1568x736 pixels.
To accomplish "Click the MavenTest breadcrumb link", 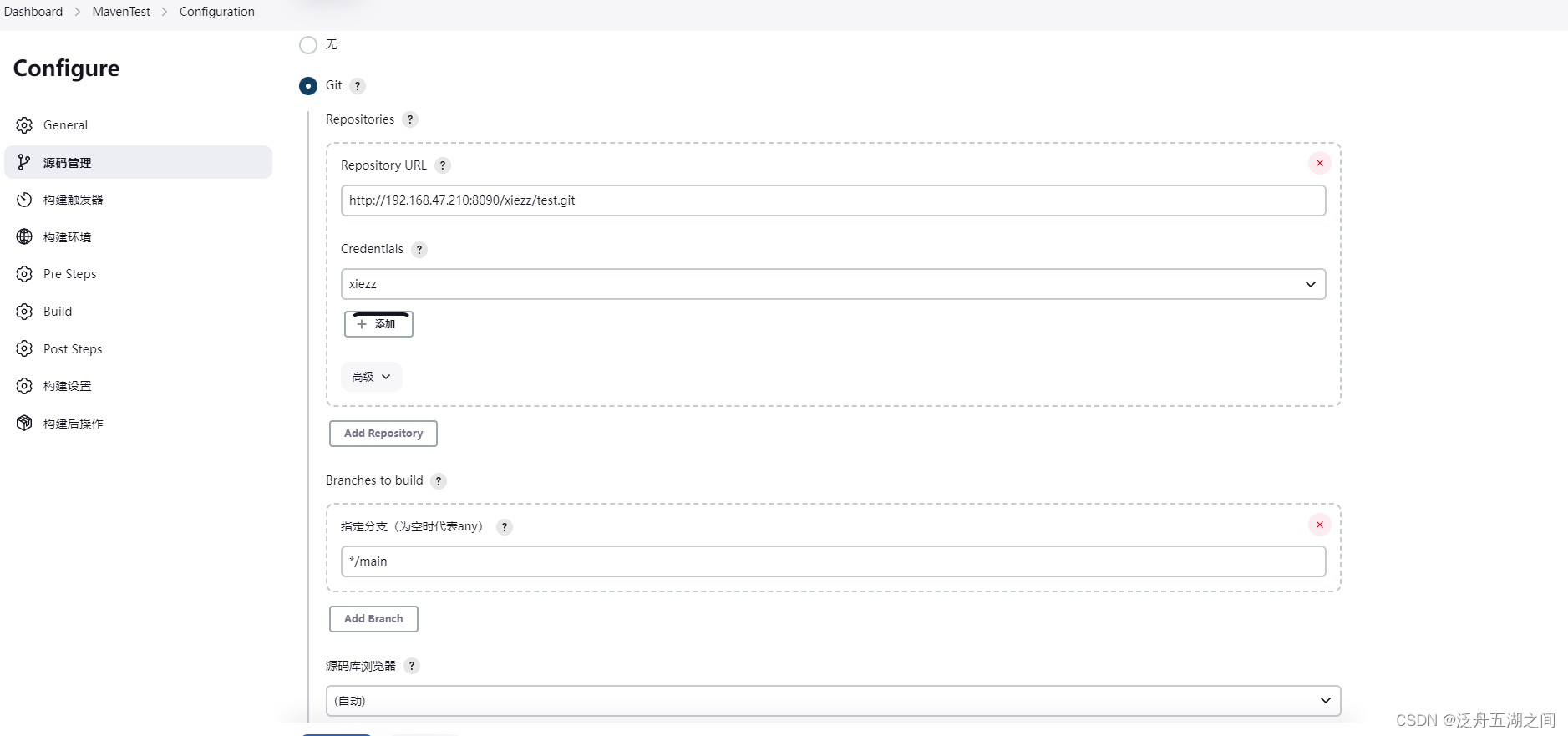I will [121, 12].
